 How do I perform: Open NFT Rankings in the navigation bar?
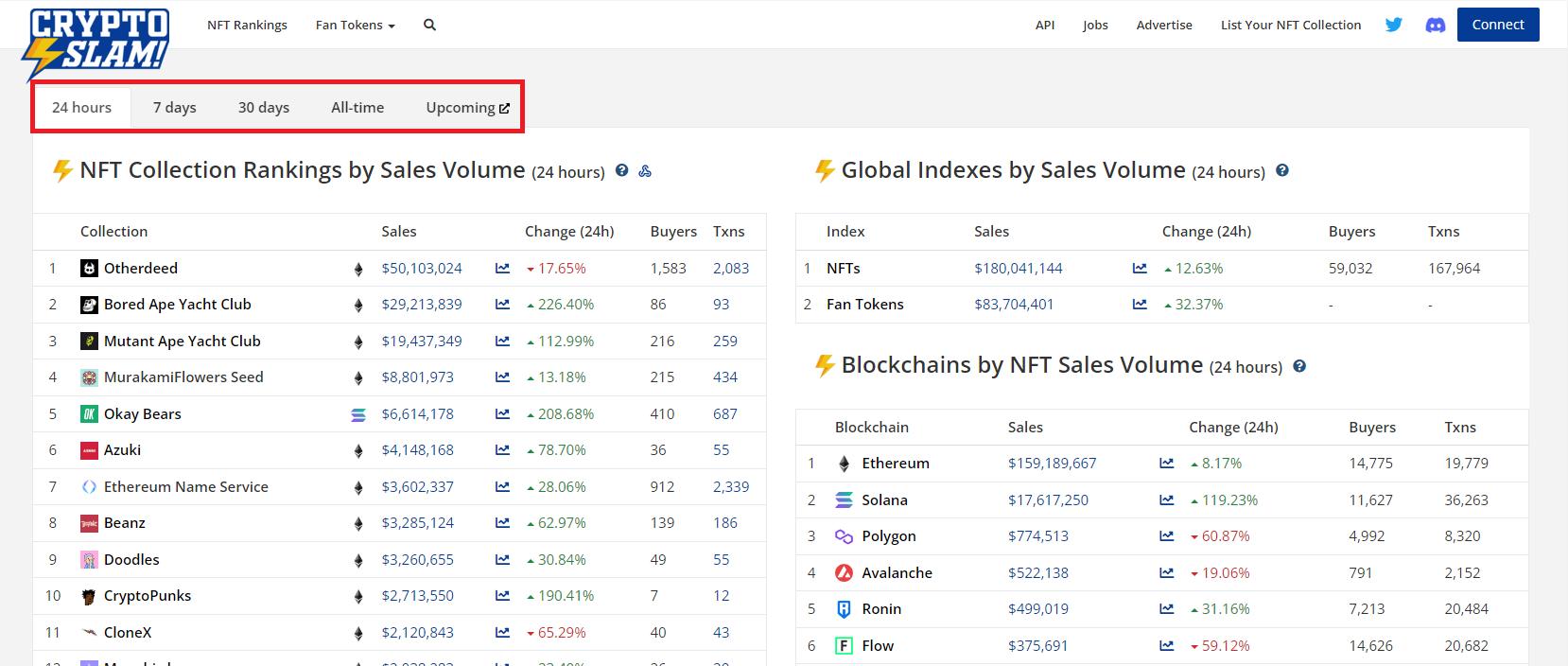click(247, 26)
